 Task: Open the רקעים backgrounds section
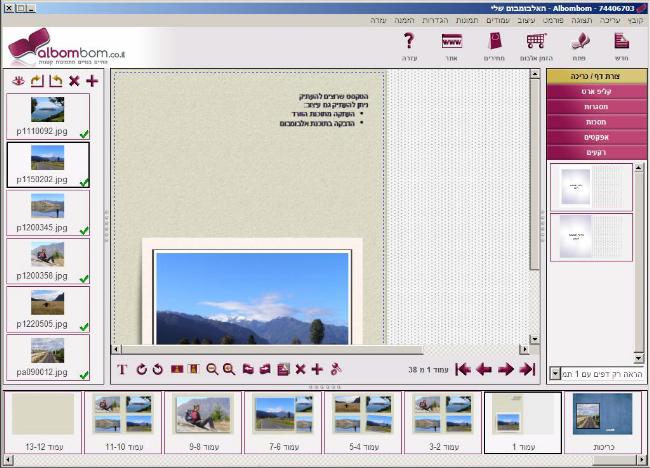tap(596, 151)
